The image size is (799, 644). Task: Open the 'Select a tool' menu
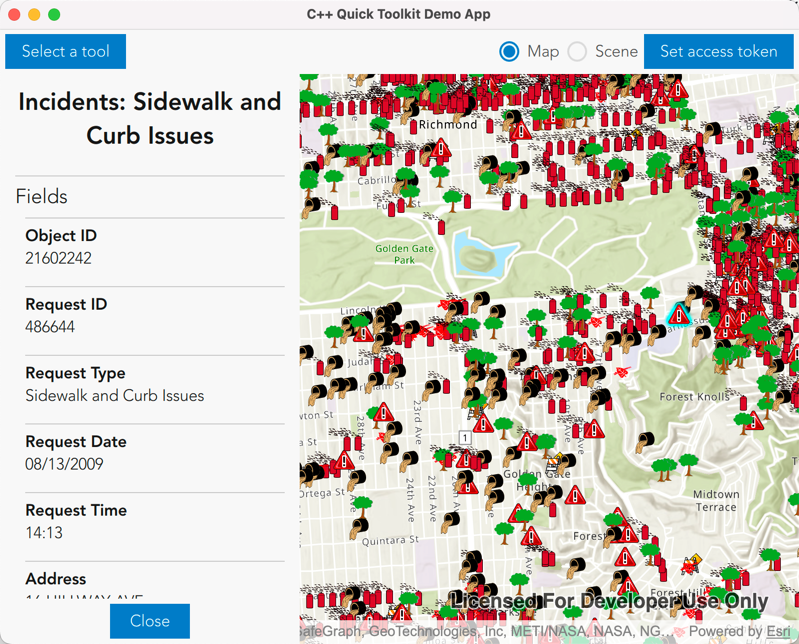[x=66, y=51]
